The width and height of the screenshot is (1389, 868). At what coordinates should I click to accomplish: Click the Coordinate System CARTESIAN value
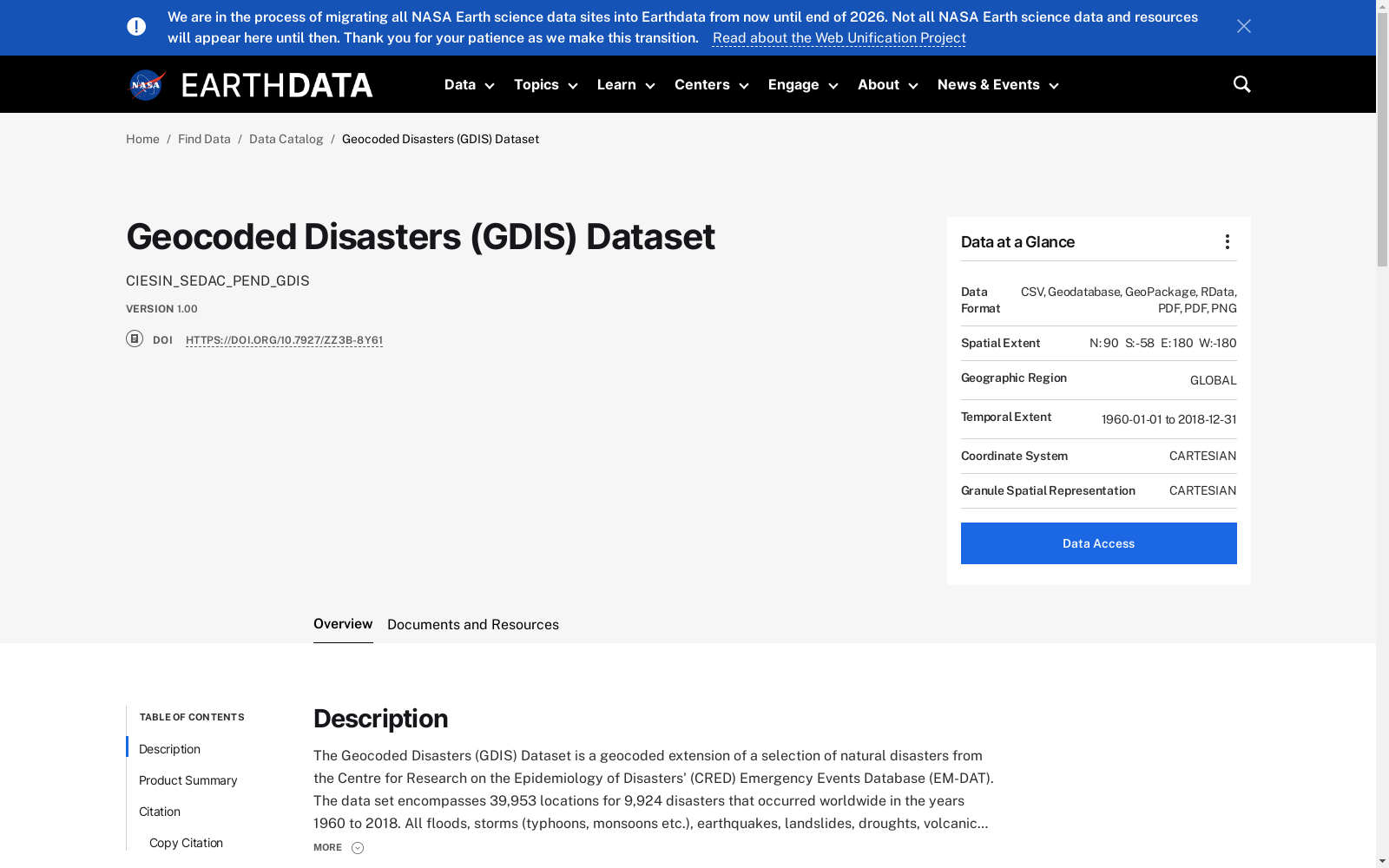click(x=1202, y=456)
